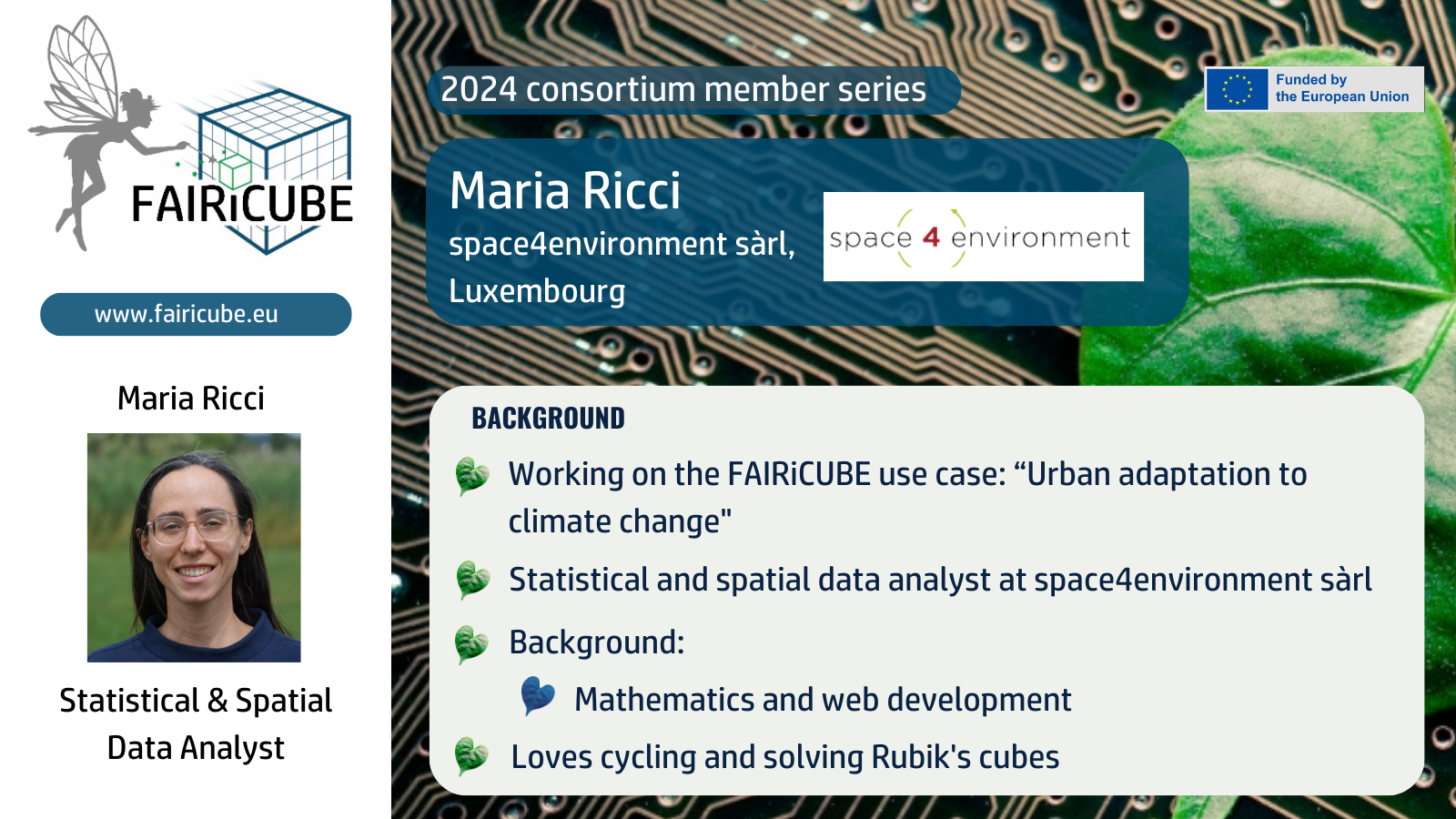Click the Urban adaptation to climate change text

point(907,498)
